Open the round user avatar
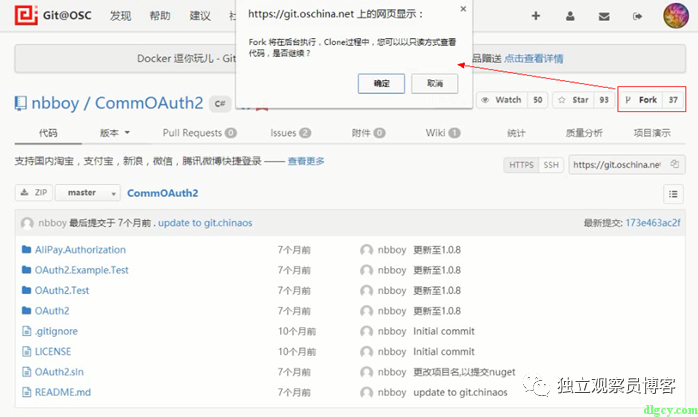 pyautogui.click(x=676, y=16)
